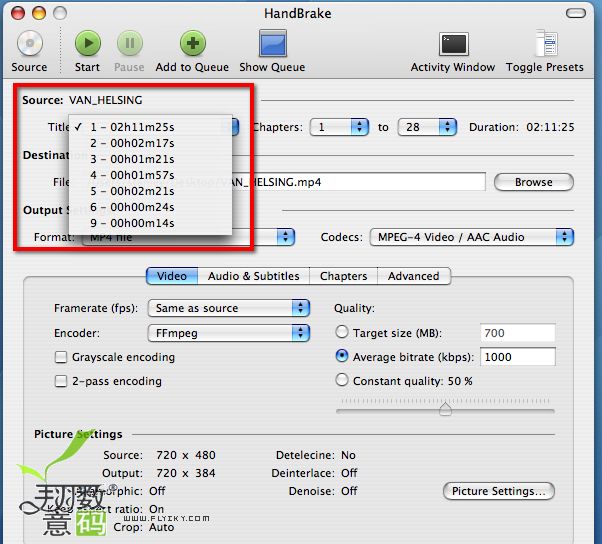The height and width of the screenshot is (544, 602).
Task: Toggle Presets drawer icon
Action: [546, 43]
